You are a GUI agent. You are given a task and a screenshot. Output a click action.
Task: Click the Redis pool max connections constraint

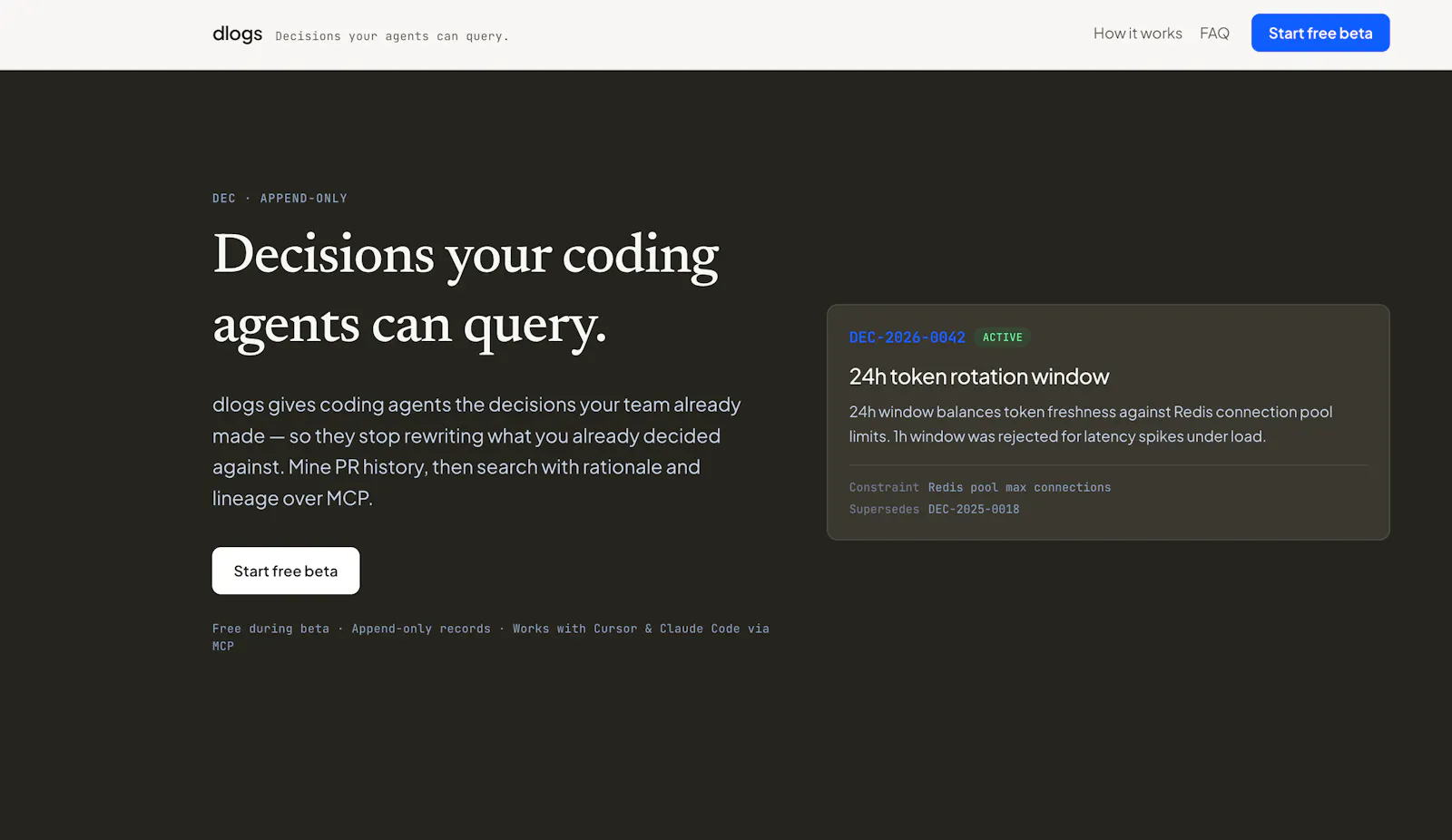click(x=1019, y=488)
